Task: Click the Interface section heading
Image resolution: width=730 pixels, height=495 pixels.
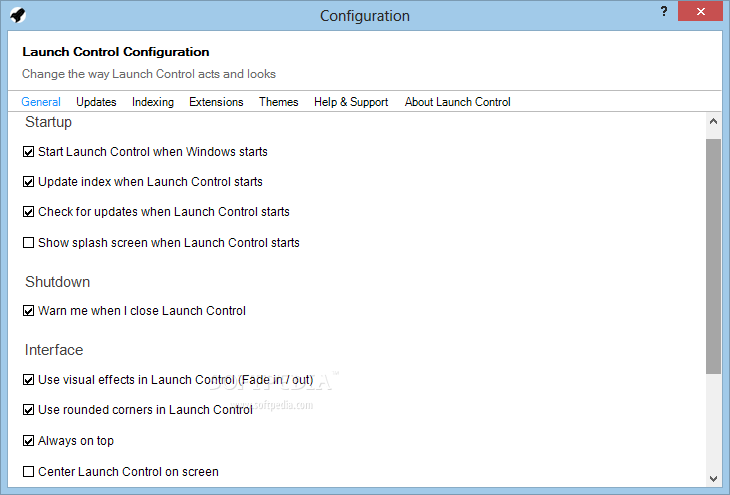Action: pyautogui.click(x=54, y=350)
